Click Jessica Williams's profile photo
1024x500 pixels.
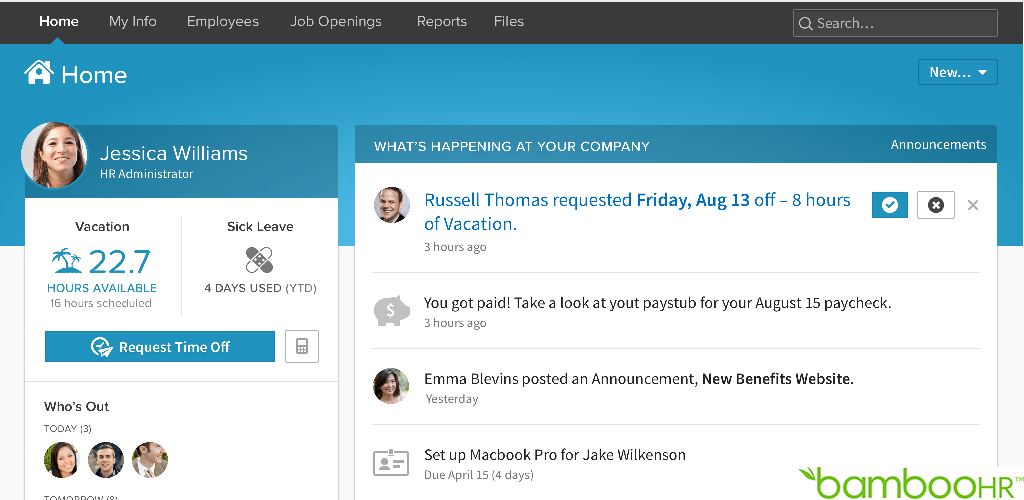coord(54,155)
